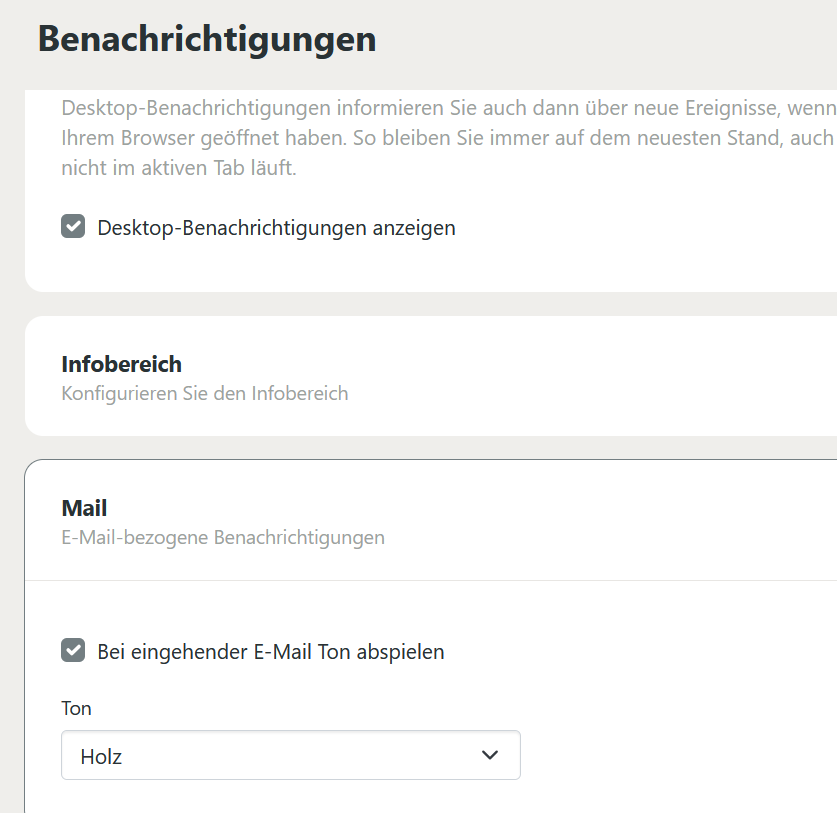This screenshot has width=837, height=813.
Task: Open the Ton dropdown showing Holz
Action: click(290, 756)
